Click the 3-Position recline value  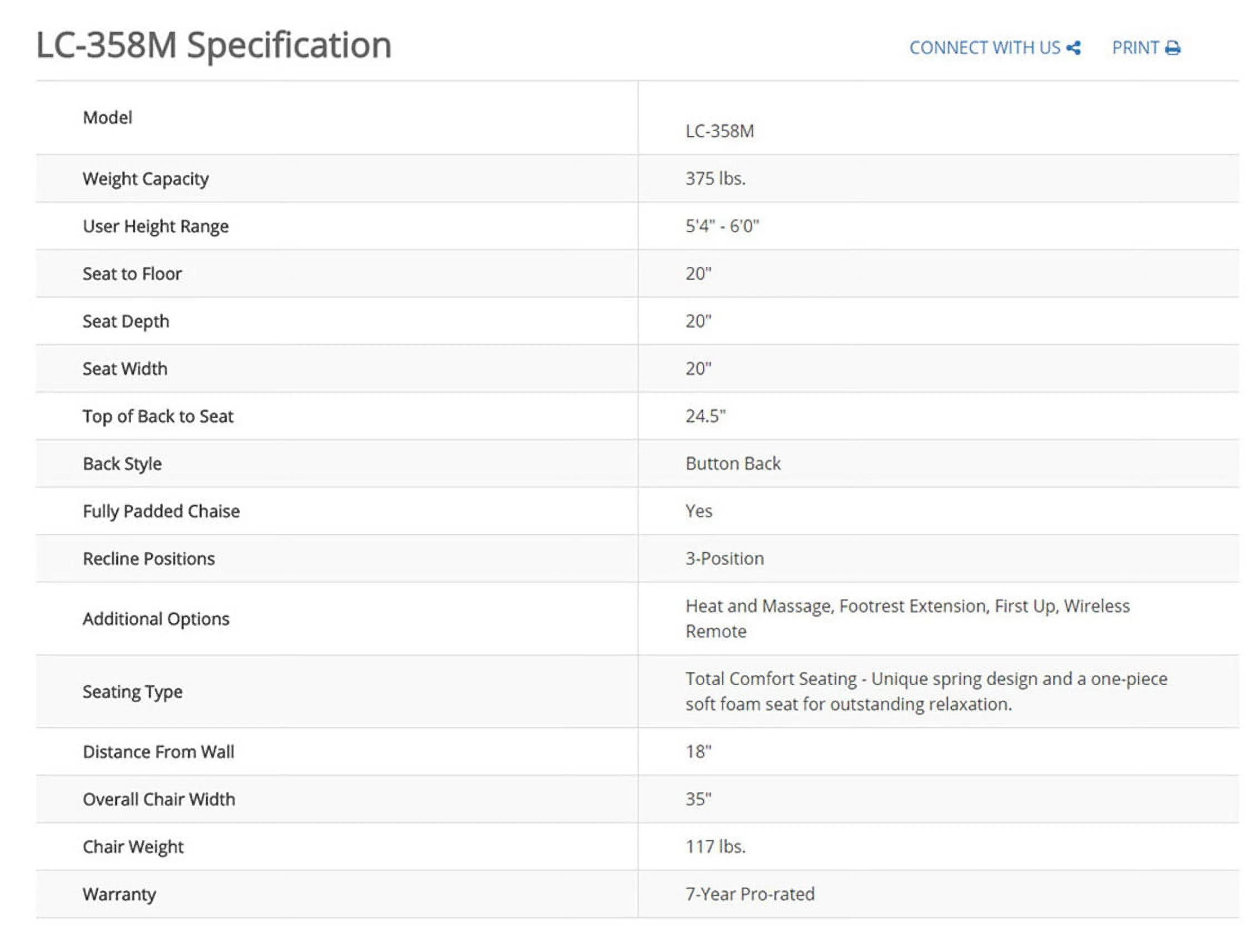pyautogui.click(x=724, y=559)
